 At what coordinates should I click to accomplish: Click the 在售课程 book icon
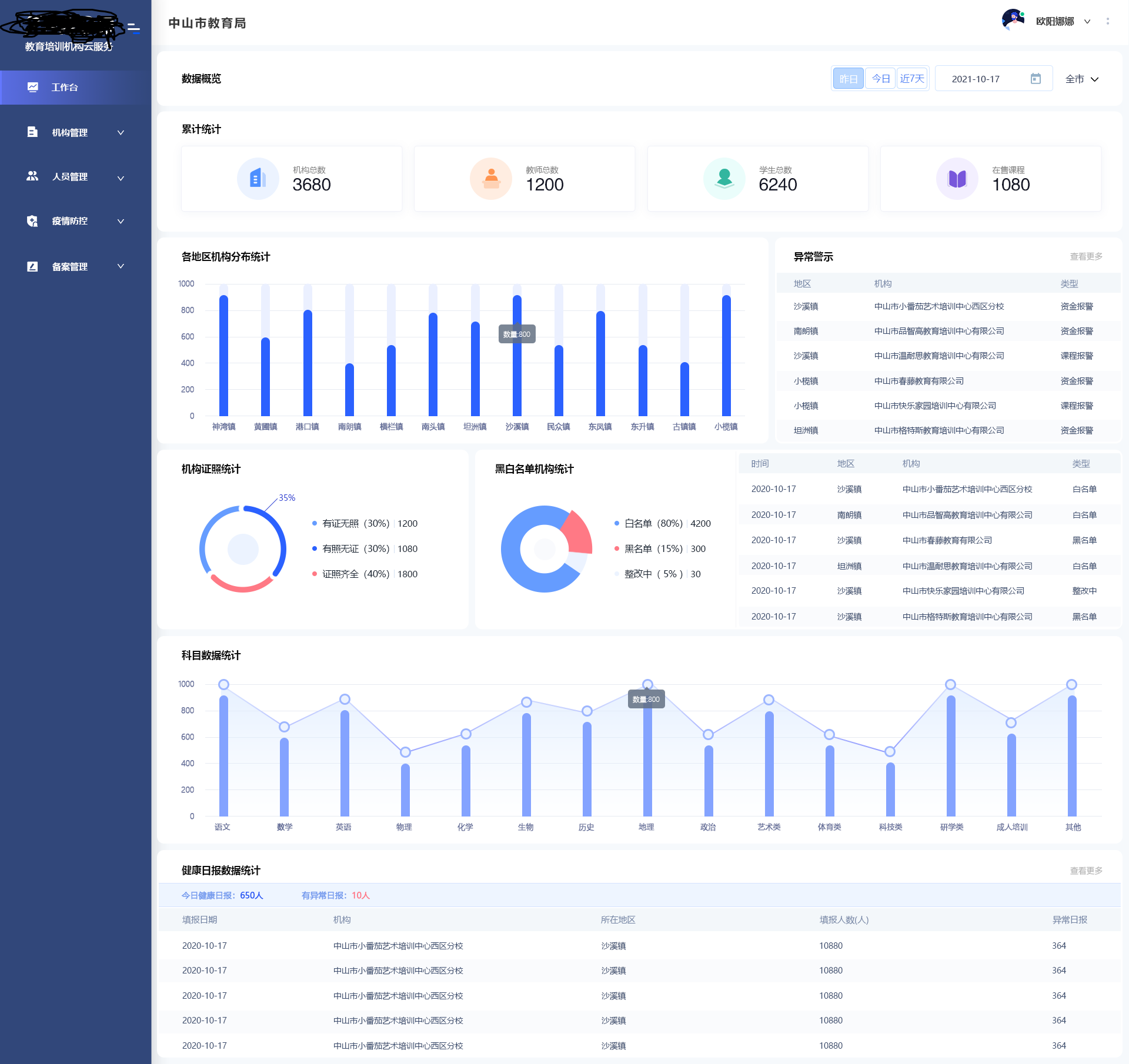(x=957, y=179)
